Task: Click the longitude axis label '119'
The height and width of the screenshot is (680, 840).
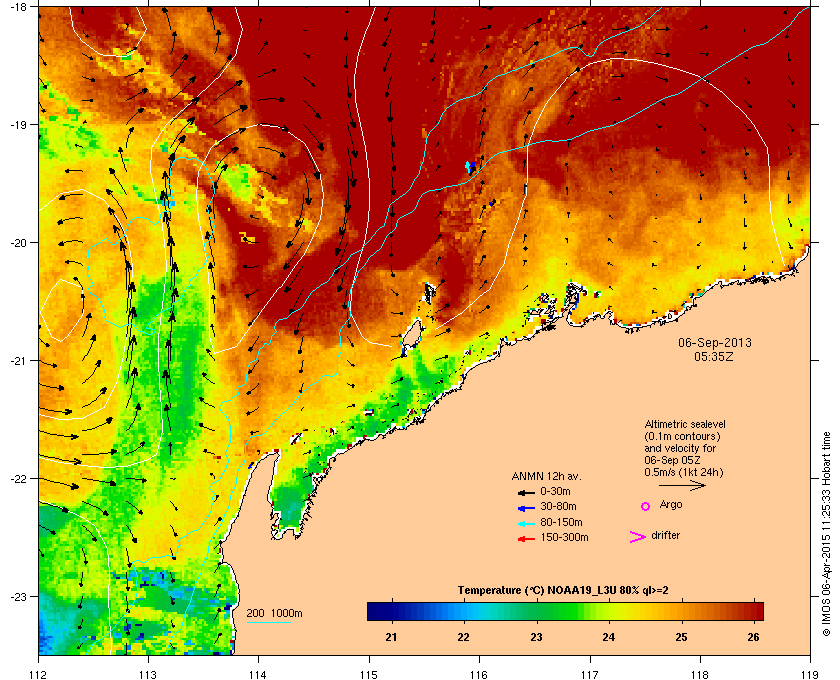Action: coord(810,675)
